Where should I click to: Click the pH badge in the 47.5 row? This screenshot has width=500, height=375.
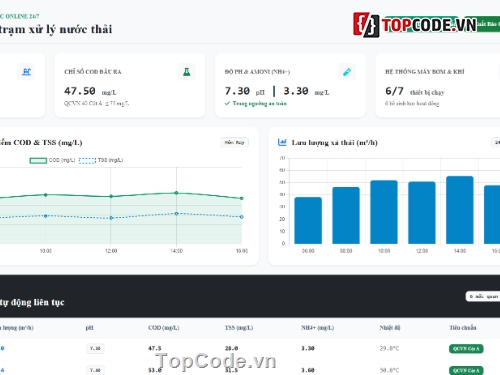click(95, 348)
